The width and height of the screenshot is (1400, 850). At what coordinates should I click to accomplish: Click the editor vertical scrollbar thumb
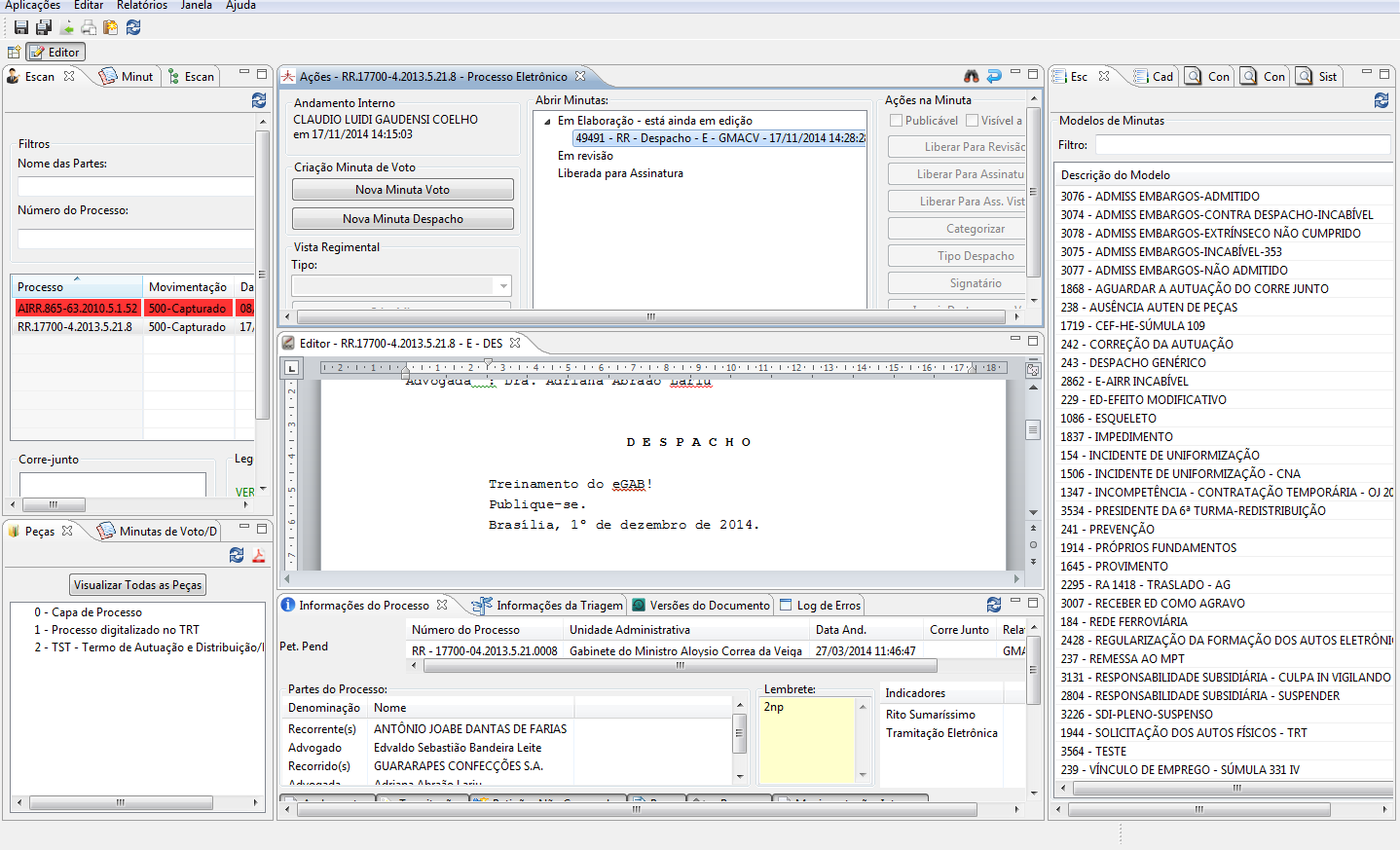click(x=1033, y=429)
